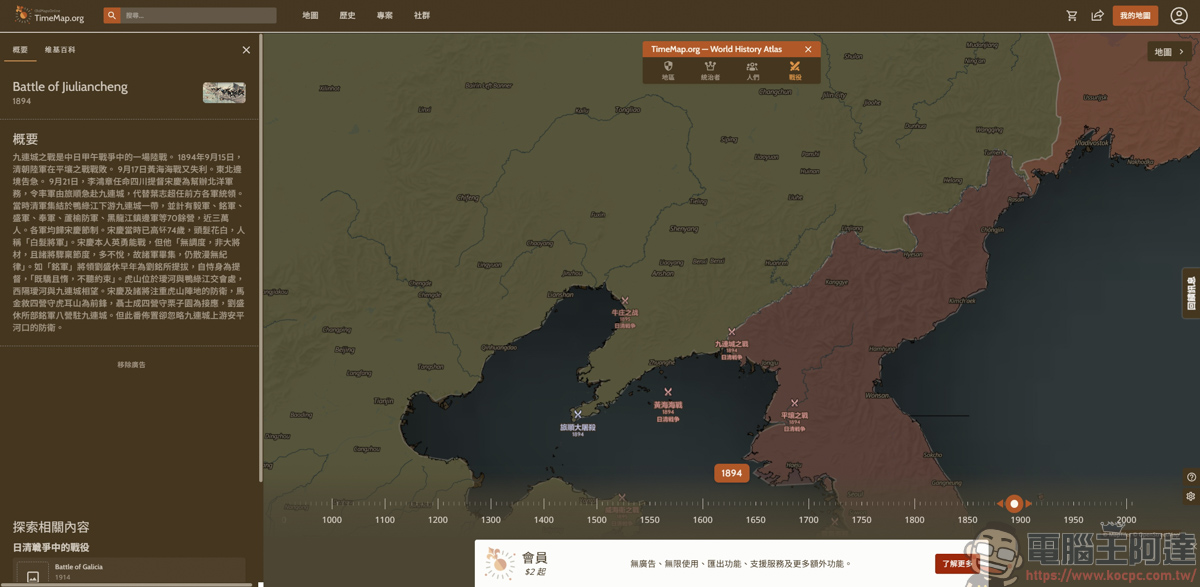Toggle the 地區 regions layer
This screenshot has width=1200, height=587.
click(x=668, y=70)
